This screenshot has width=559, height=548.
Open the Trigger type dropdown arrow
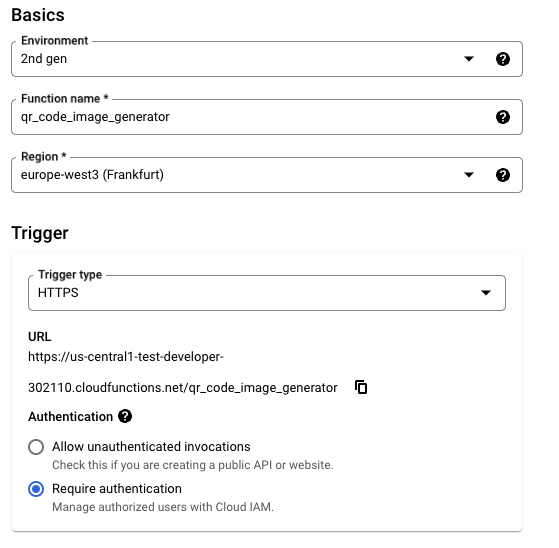[486, 293]
